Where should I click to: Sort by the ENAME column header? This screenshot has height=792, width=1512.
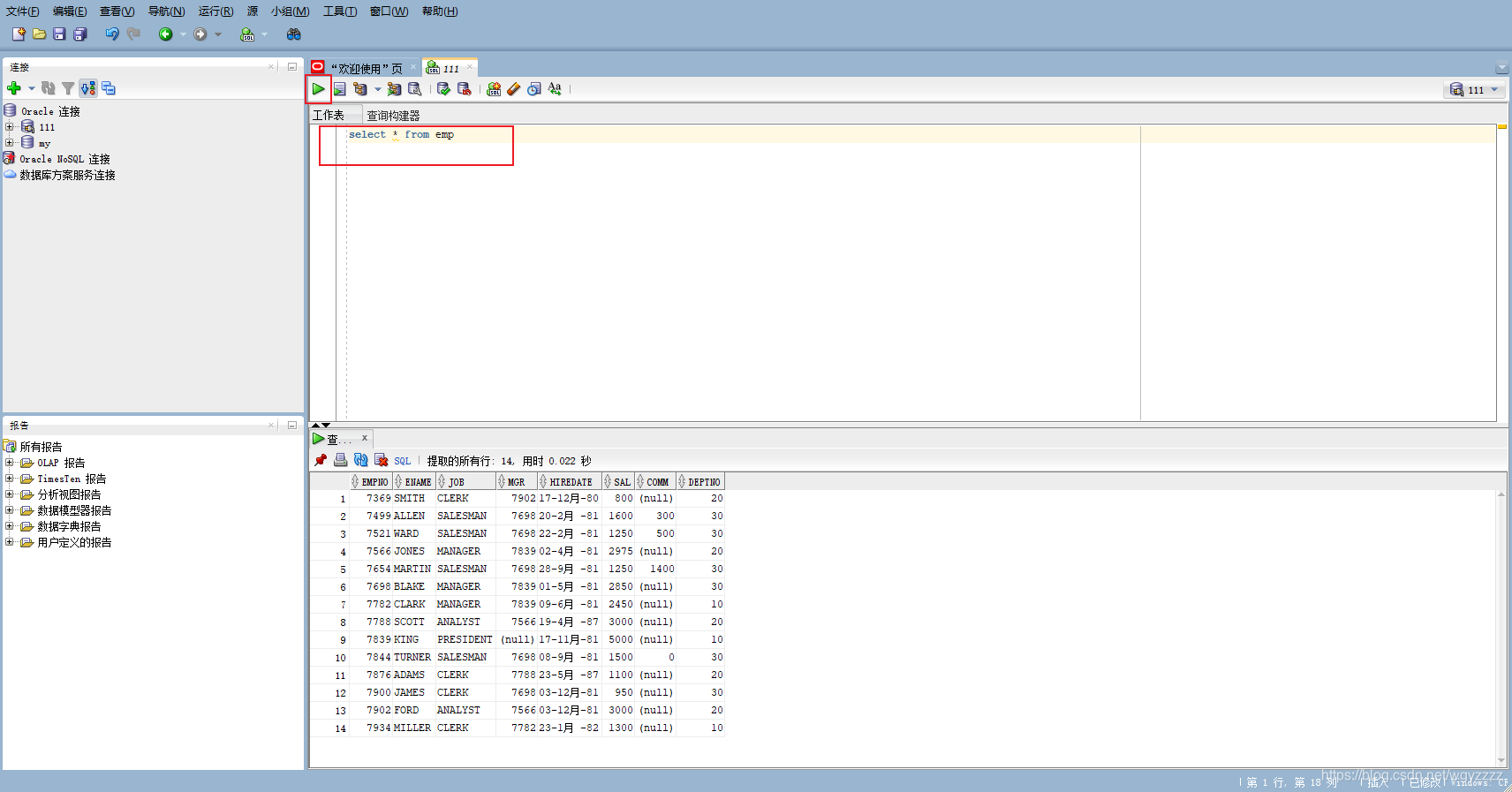click(x=413, y=482)
